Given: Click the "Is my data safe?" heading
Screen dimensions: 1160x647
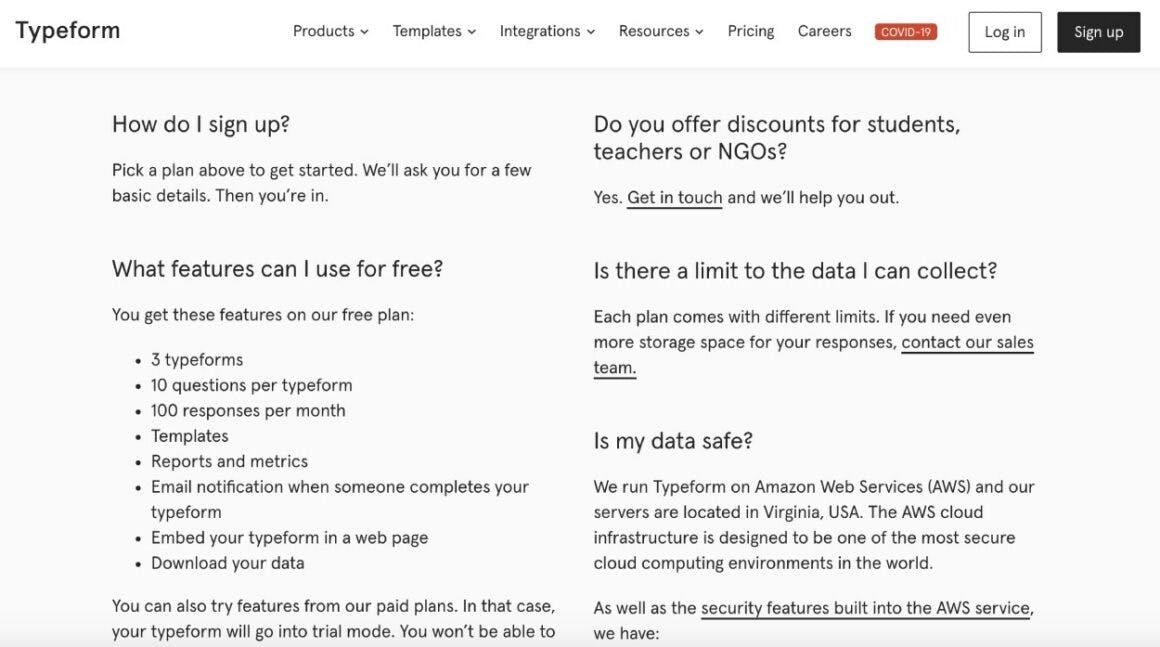Looking at the screenshot, I should [x=673, y=441].
